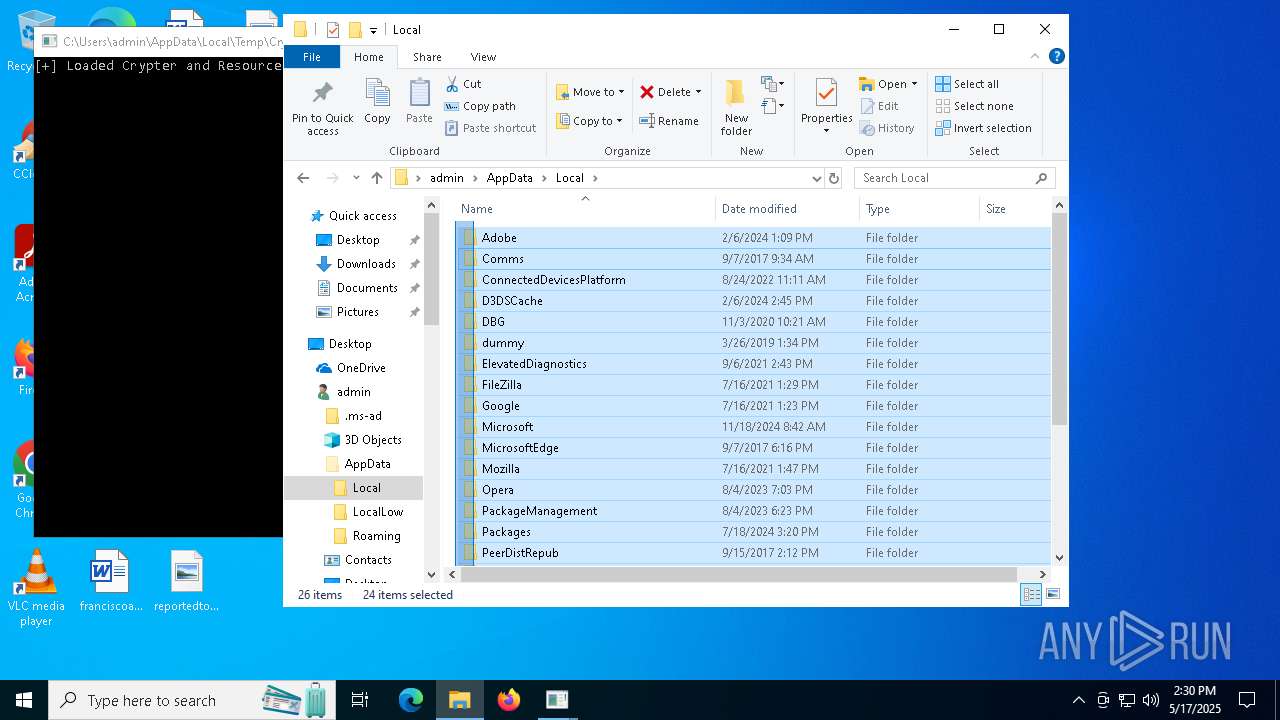
Task: Open Recent locations dropdown arrow
Action: (x=356, y=178)
